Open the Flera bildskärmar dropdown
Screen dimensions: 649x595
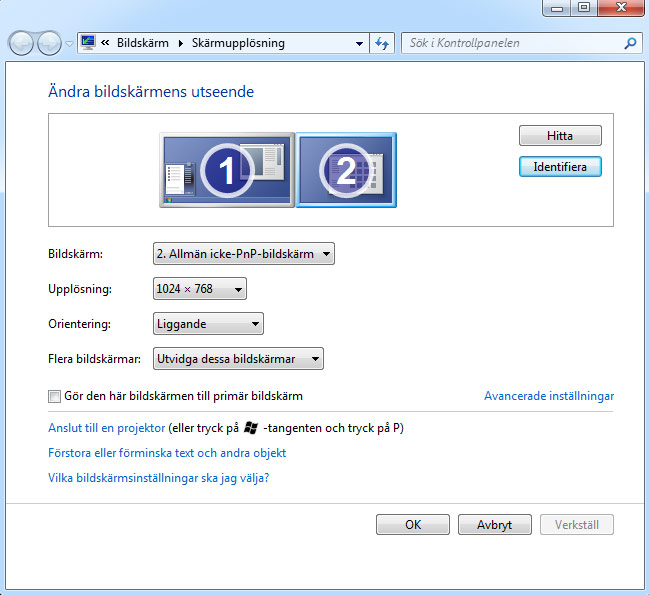click(x=238, y=359)
